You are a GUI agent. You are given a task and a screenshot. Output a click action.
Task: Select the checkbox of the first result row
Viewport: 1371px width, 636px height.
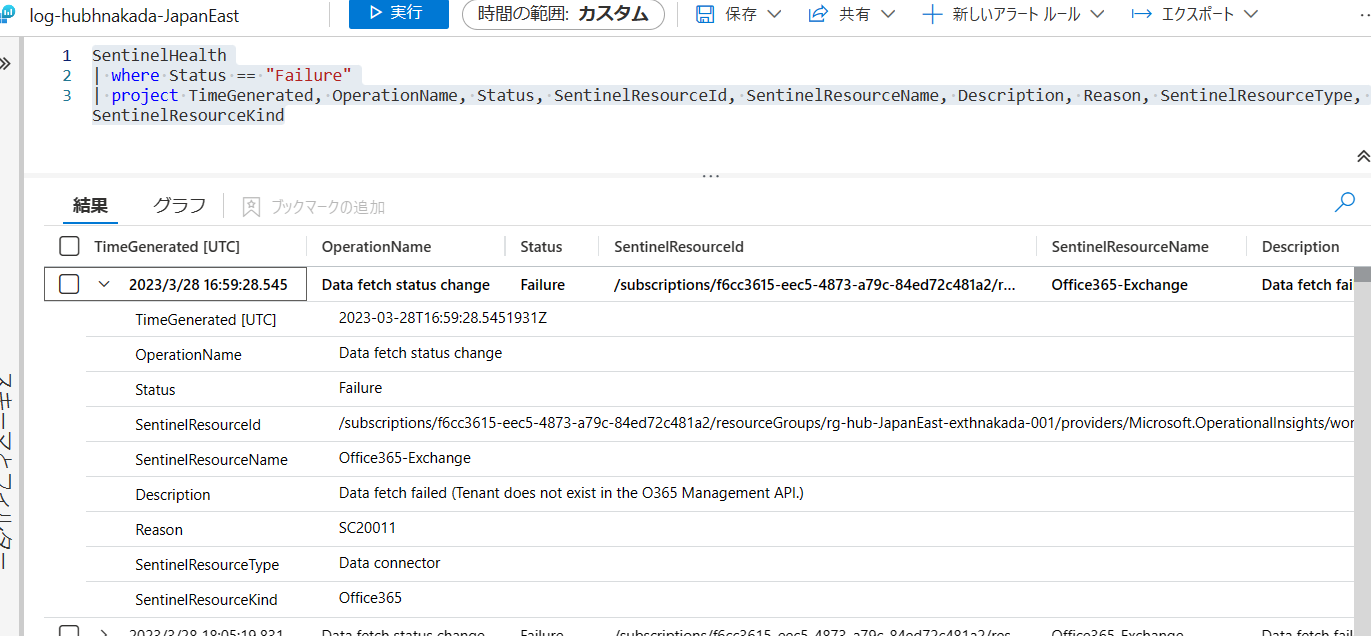click(69, 284)
